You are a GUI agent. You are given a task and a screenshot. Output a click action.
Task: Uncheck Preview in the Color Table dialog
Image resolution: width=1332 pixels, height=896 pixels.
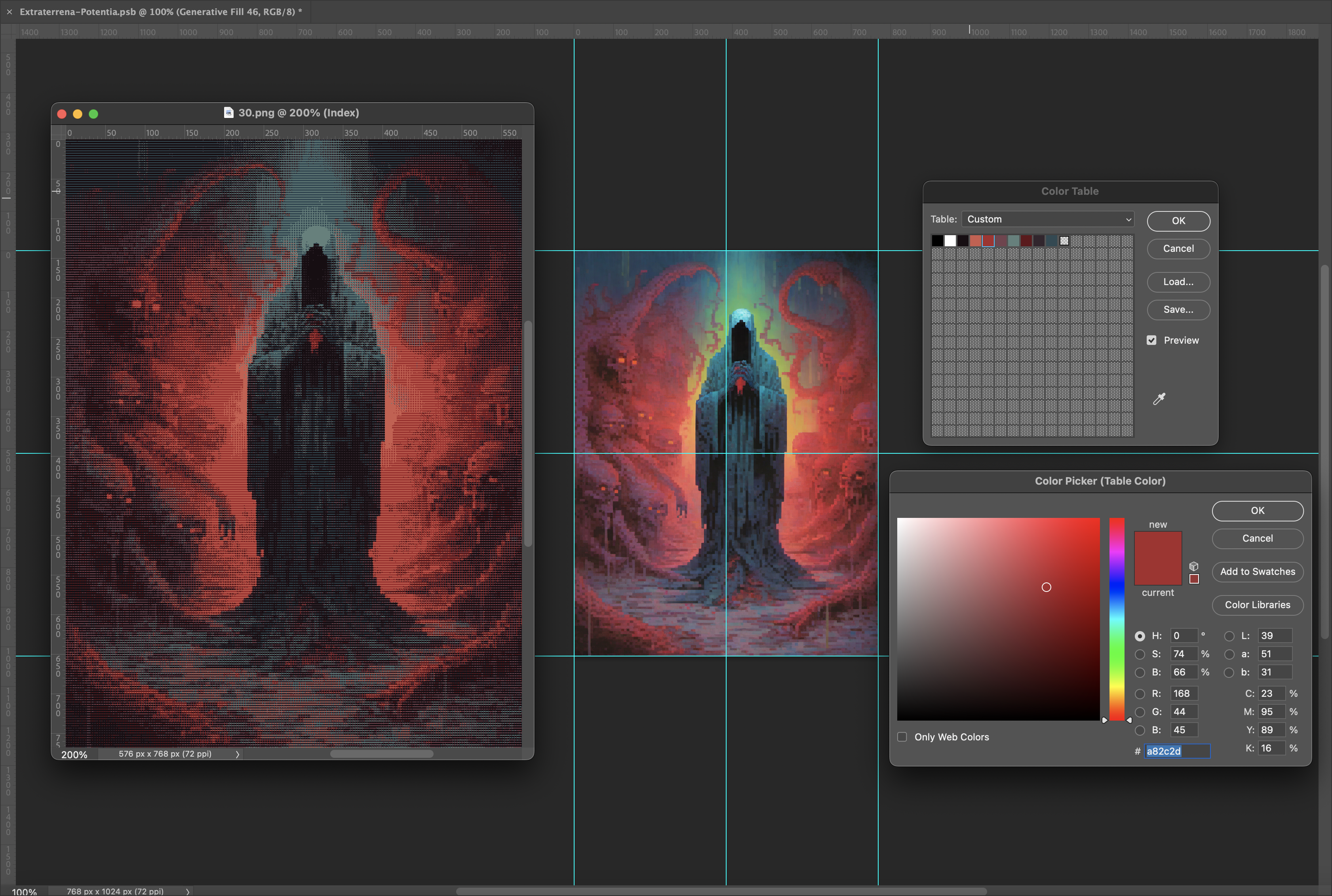[x=1151, y=339]
